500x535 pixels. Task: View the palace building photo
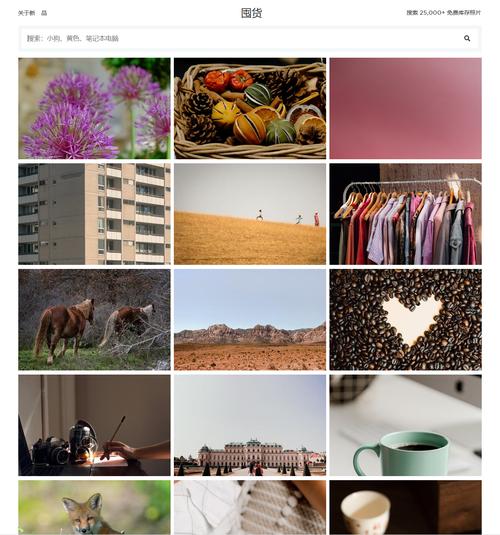(250, 425)
